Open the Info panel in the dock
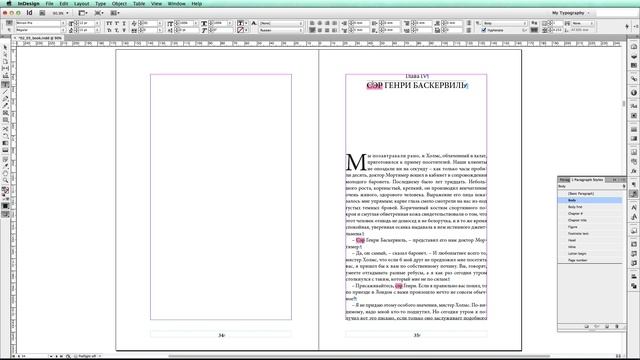The width and height of the screenshot is (640, 360). pos(634,93)
